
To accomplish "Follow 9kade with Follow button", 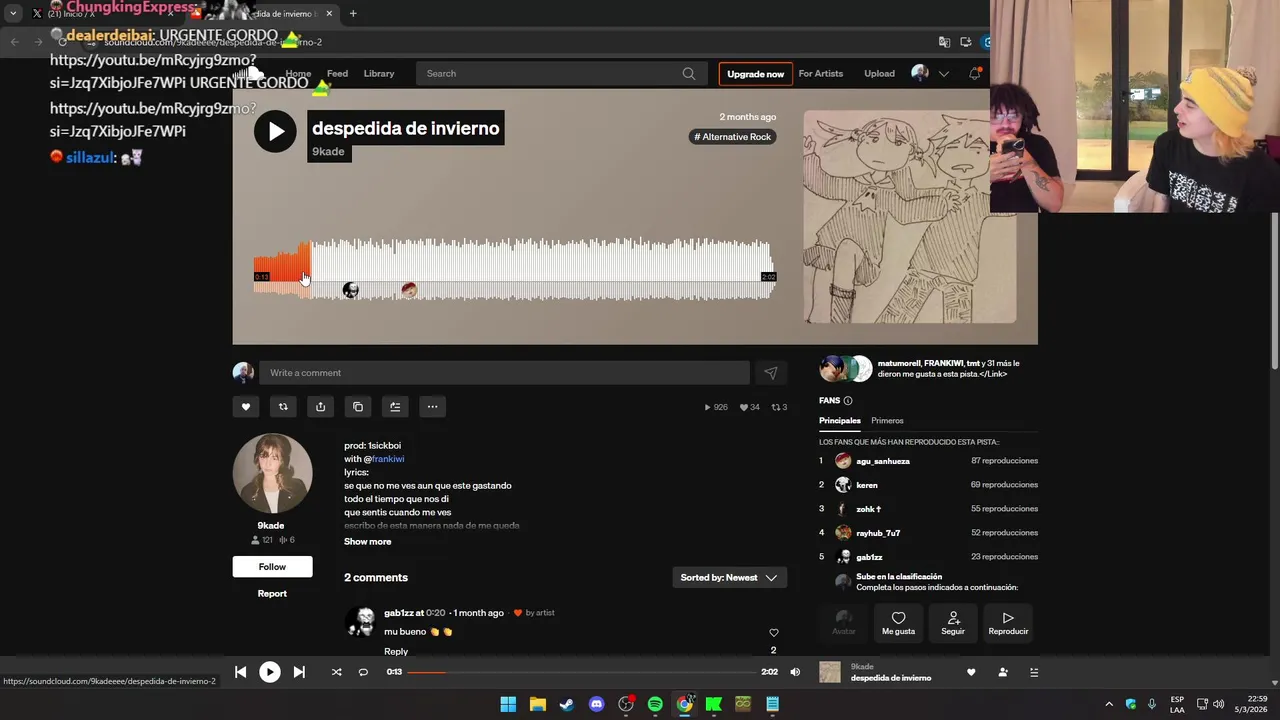I will coord(272,567).
